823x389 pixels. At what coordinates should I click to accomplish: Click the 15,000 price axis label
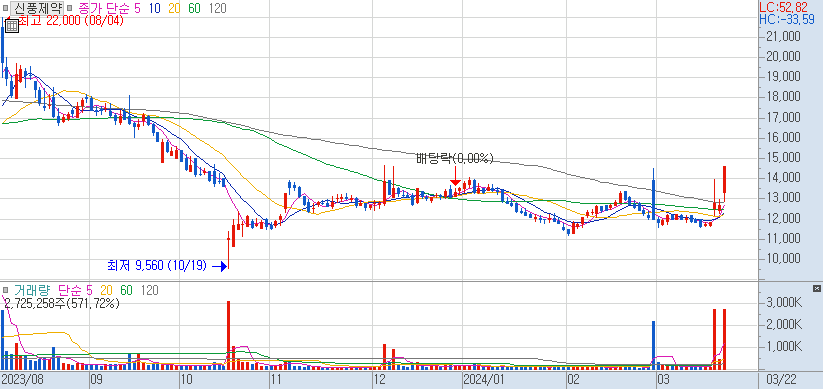pyautogui.click(x=784, y=158)
